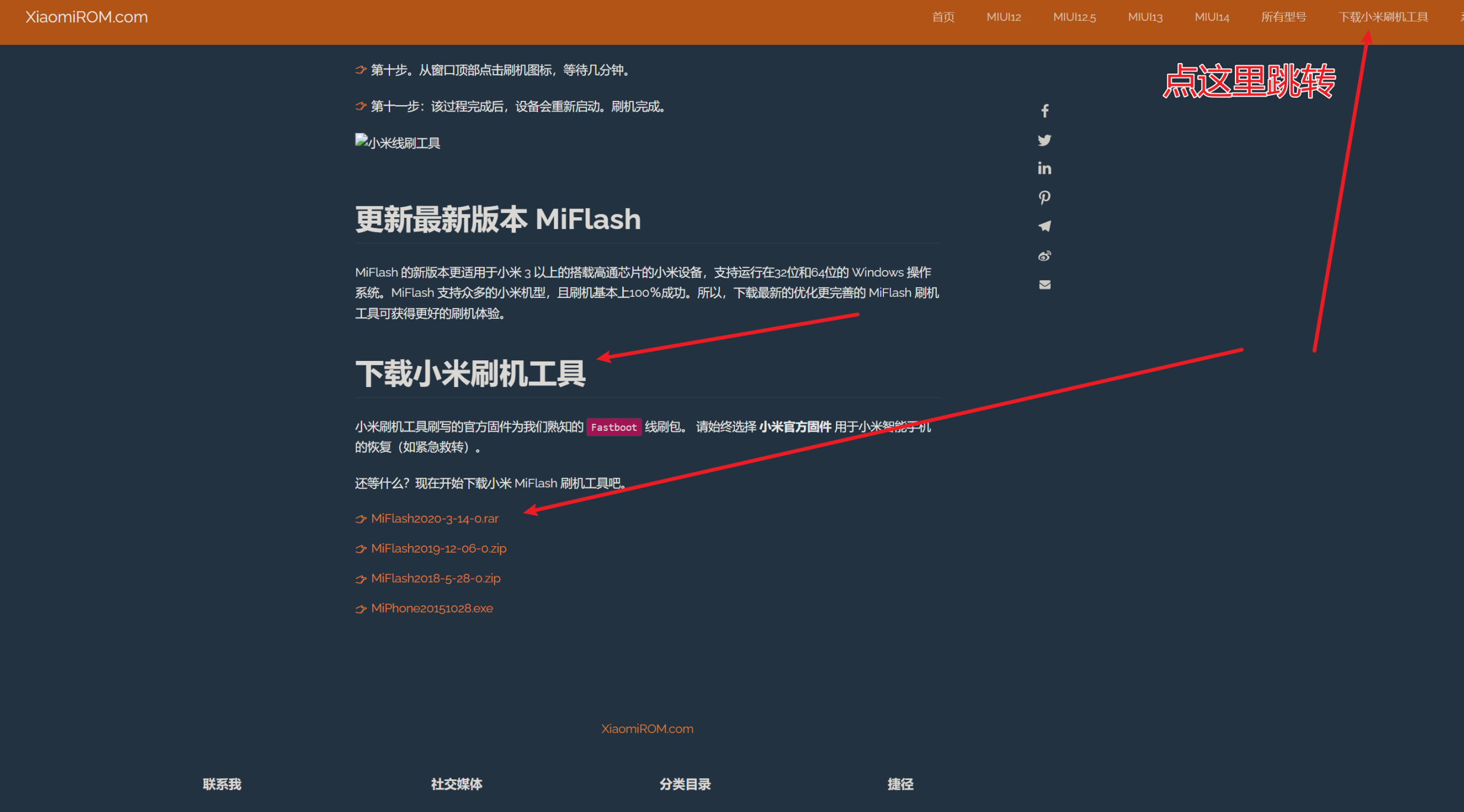Click the Pinterest share icon
The height and width of the screenshot is (812, 1464).
coord(1045,198)
